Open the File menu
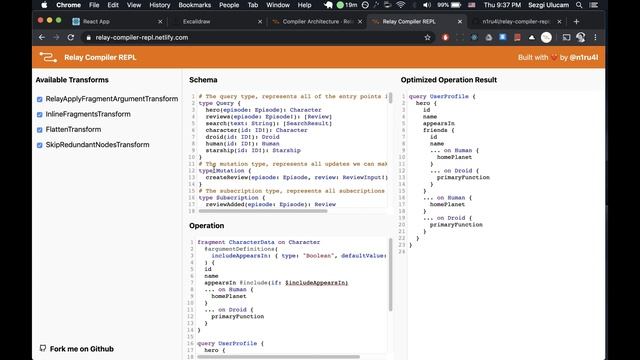Image resolution: width=640 pixels, height=360 pixels. pyautogui.click(x=94, y=5)
